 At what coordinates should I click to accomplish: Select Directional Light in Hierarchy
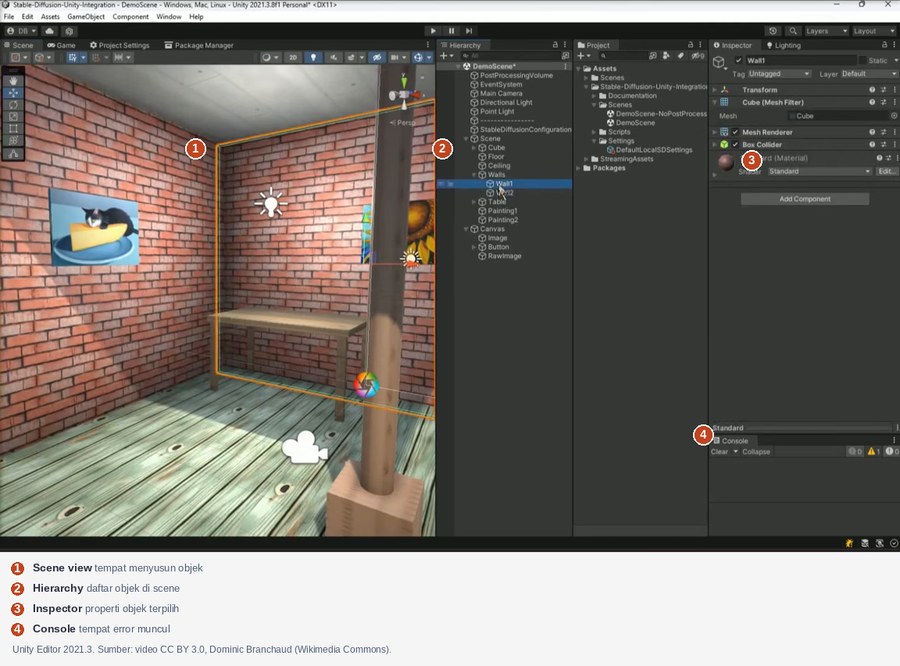tap(506, 103)
